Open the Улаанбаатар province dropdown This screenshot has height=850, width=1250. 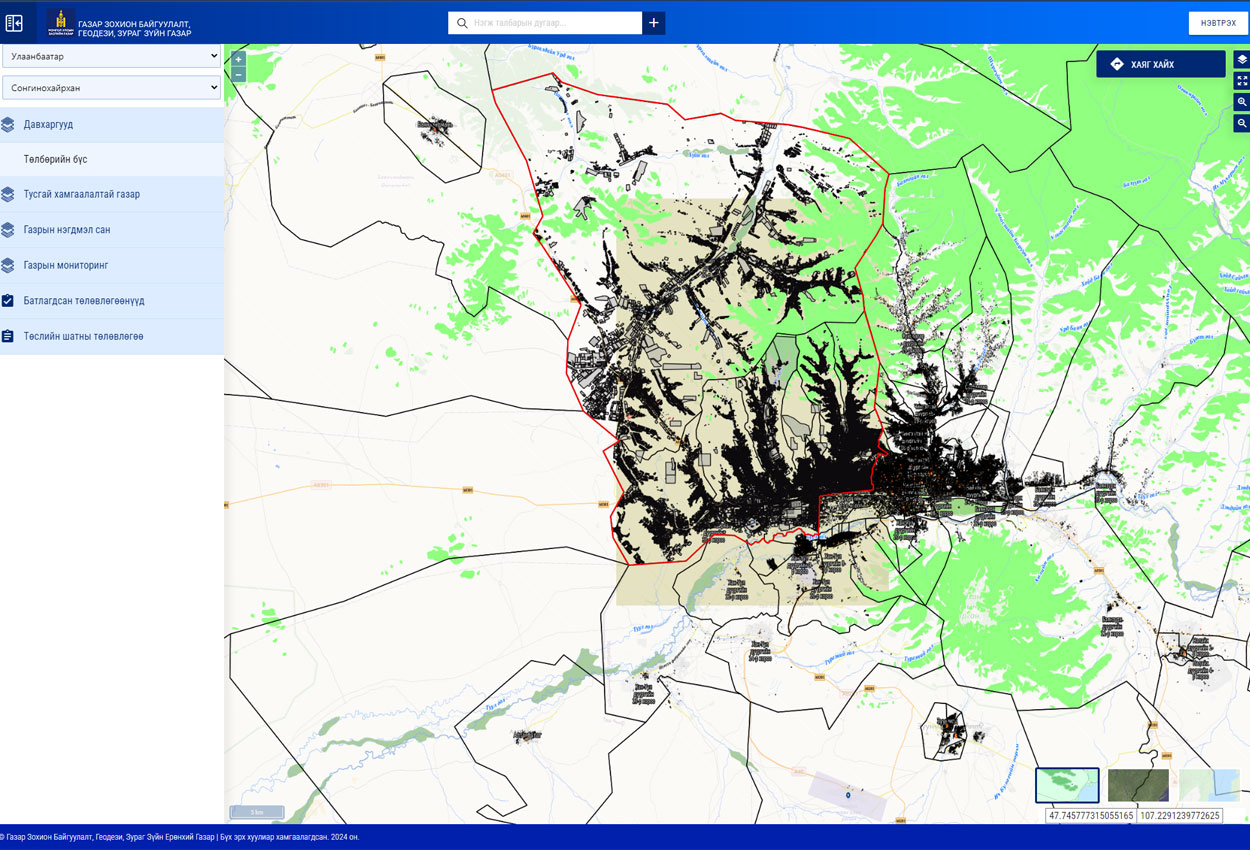coord(111,57)
